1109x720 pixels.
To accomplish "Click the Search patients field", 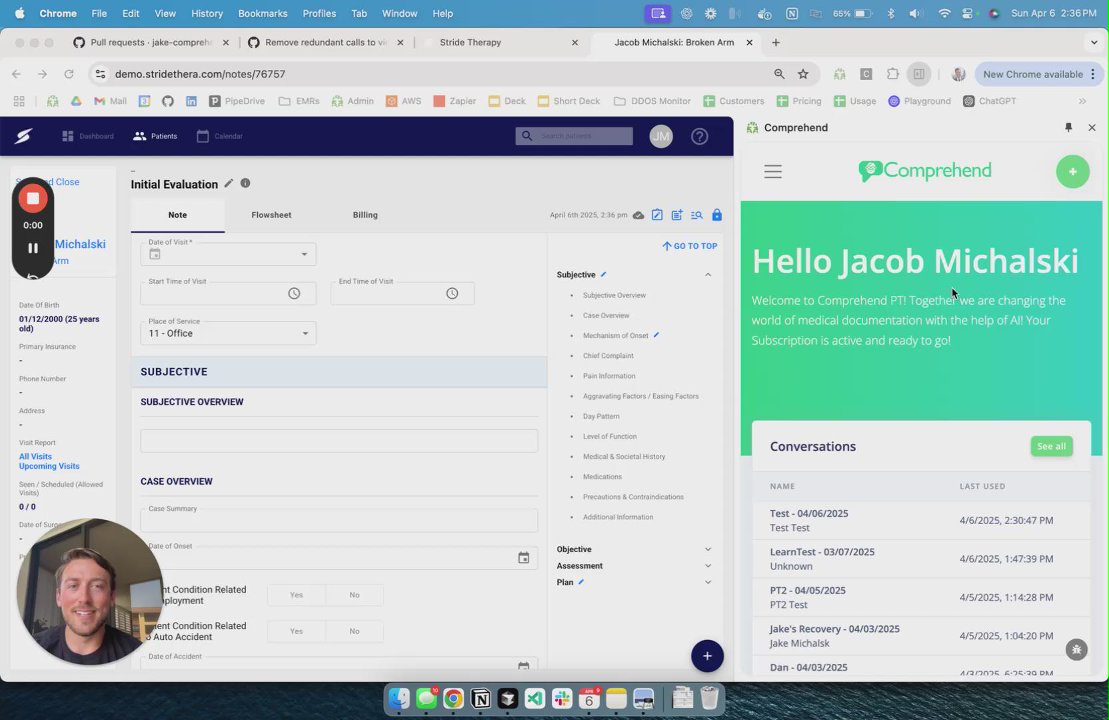I will pos(574,136).
